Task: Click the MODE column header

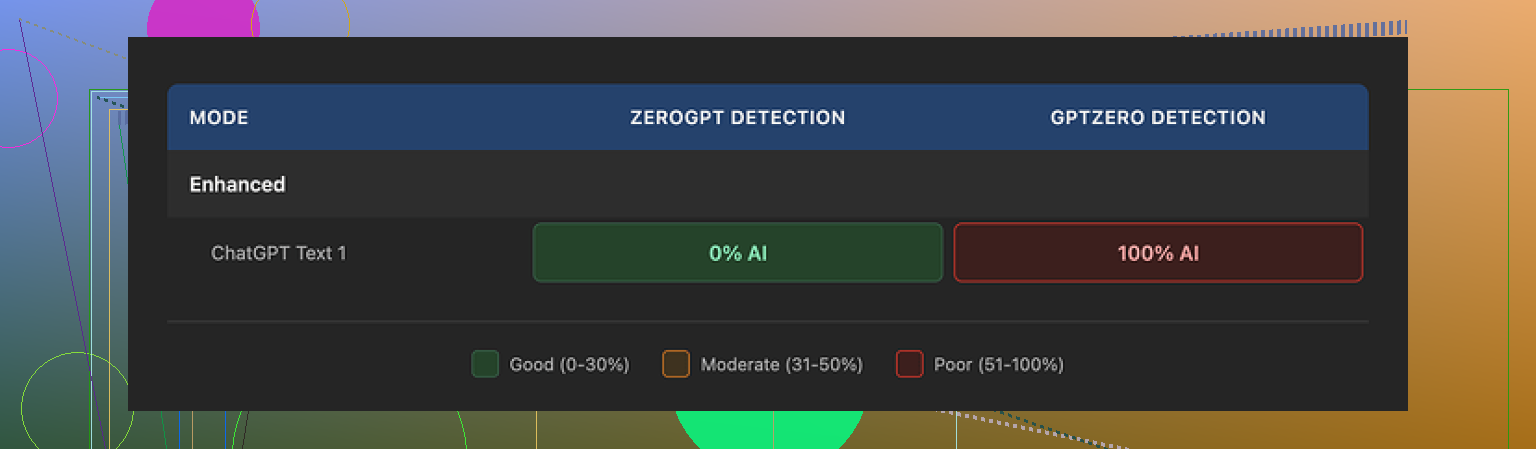Action: tap(219, 118)
